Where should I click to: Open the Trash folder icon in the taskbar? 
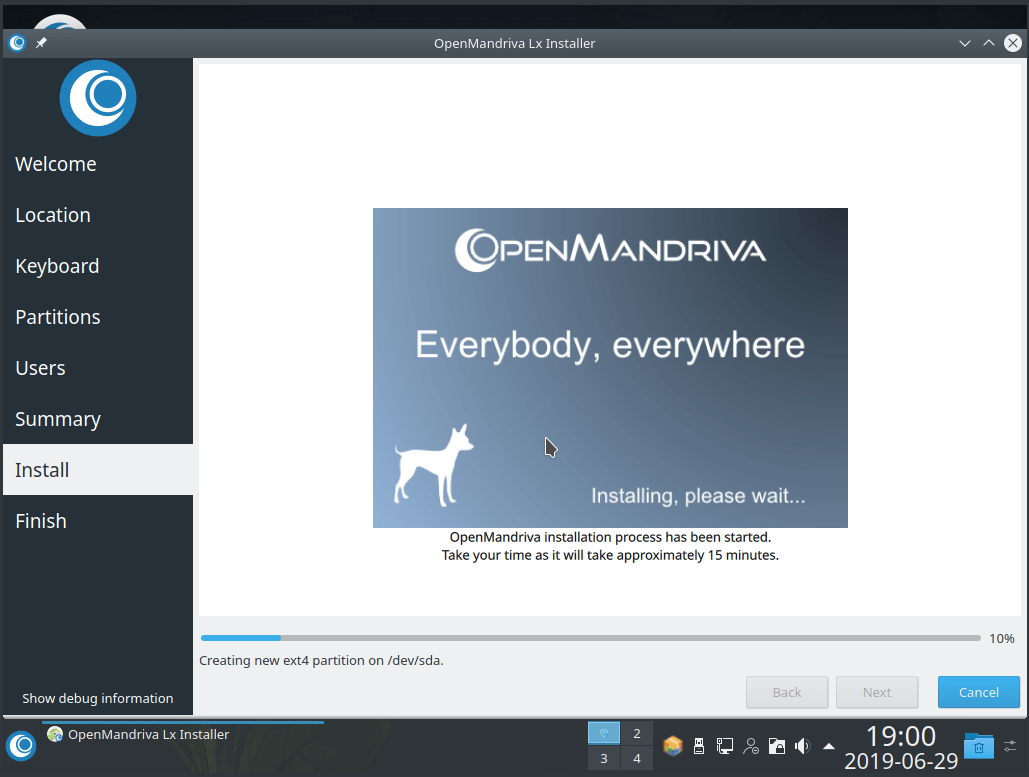click(x=977, y=745)
